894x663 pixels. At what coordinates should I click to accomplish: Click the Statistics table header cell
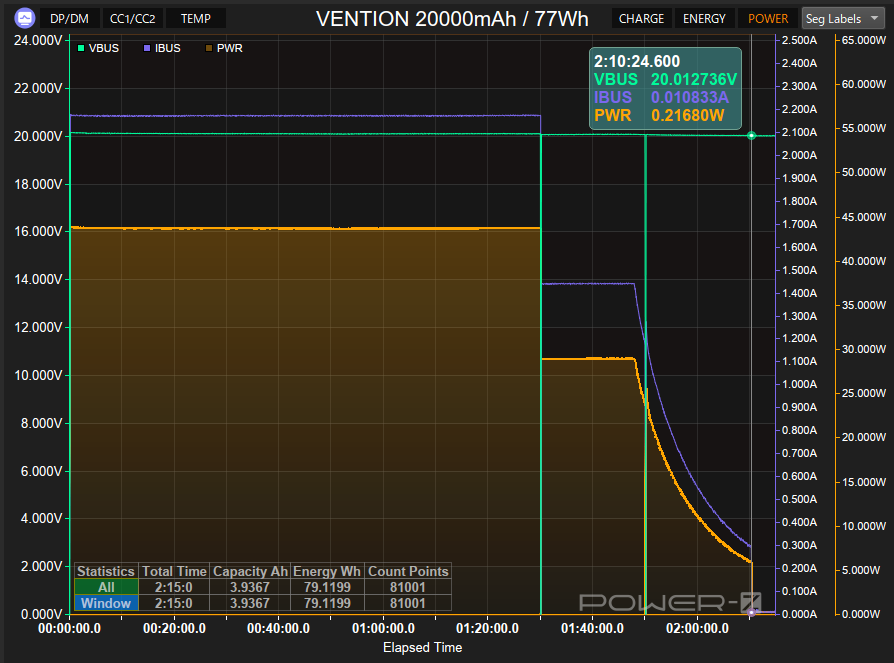(x=106, y=571)
